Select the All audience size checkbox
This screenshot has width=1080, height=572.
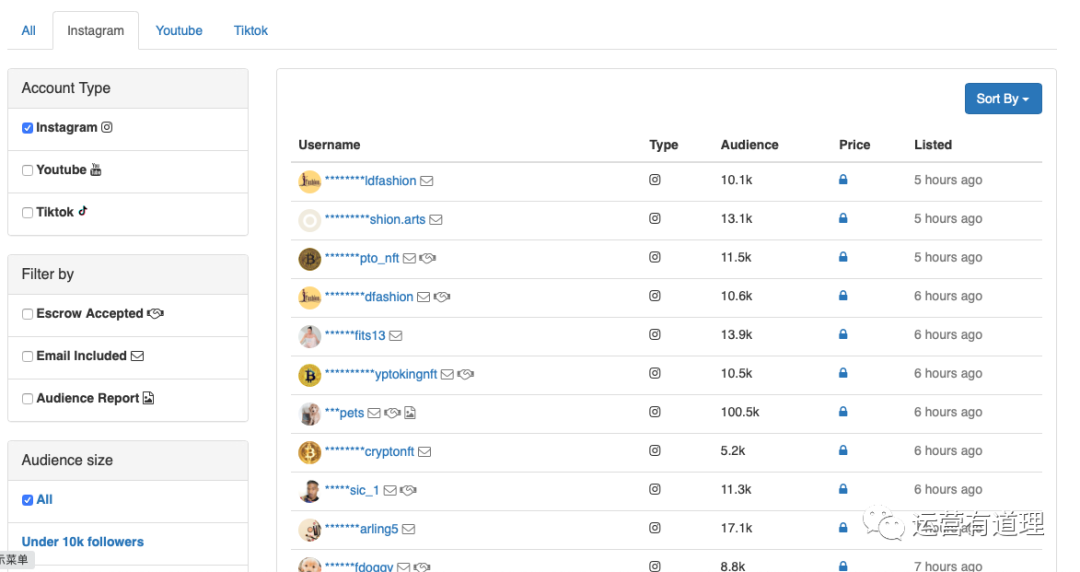click(x=28, y=500)
